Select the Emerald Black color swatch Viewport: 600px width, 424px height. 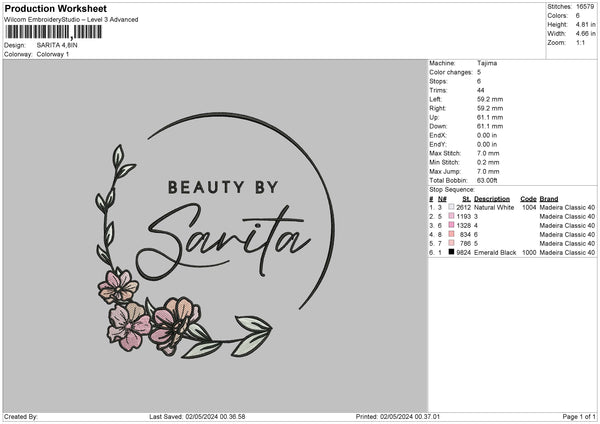pyautogui.click(x=450, y=252)
